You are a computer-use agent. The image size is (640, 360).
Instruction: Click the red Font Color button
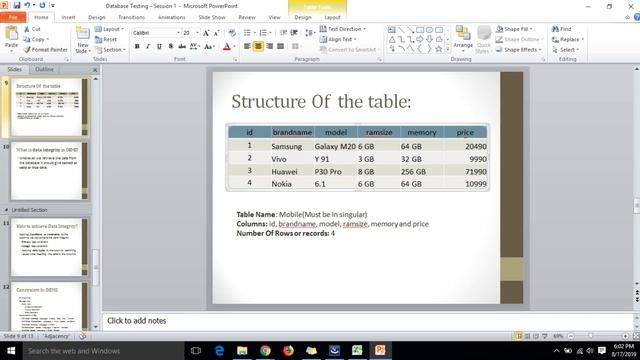227,47
